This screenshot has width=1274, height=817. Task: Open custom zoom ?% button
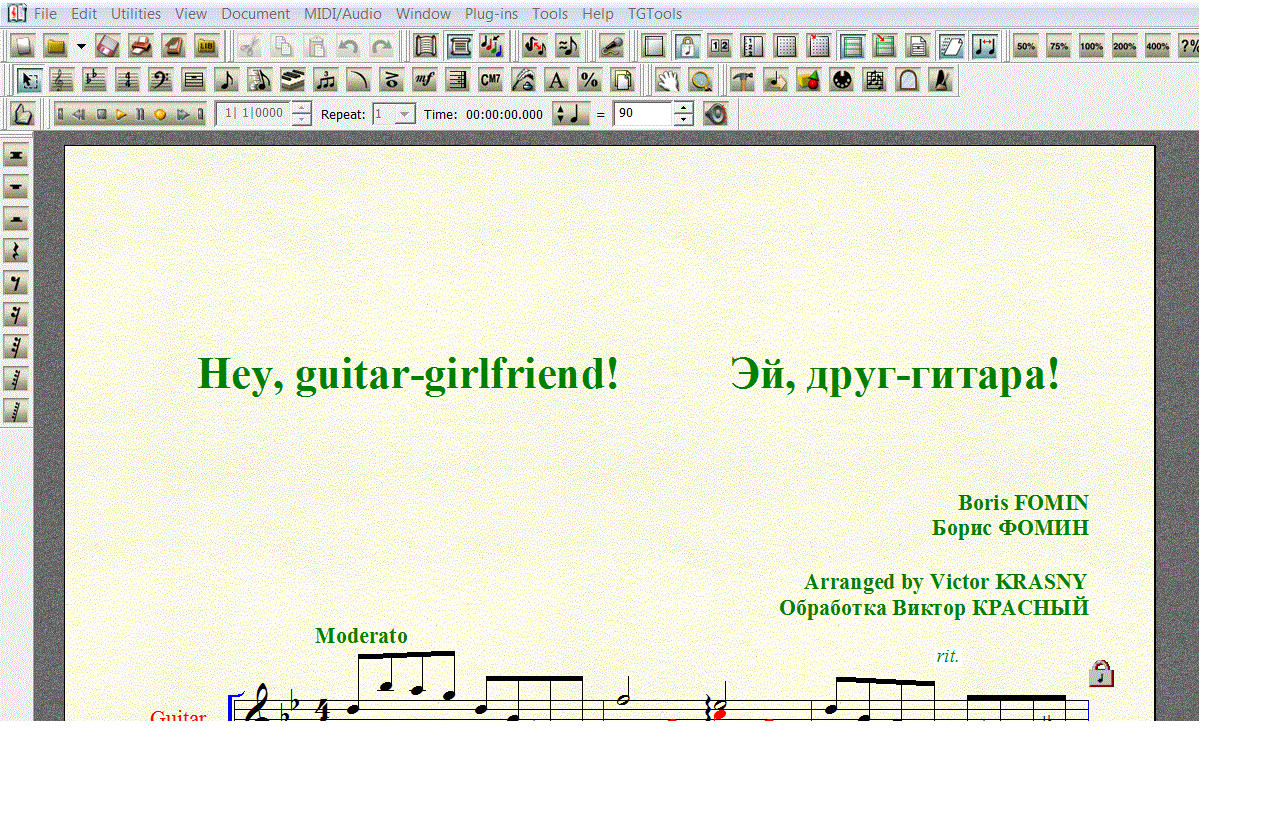[x=1189, y=46]
